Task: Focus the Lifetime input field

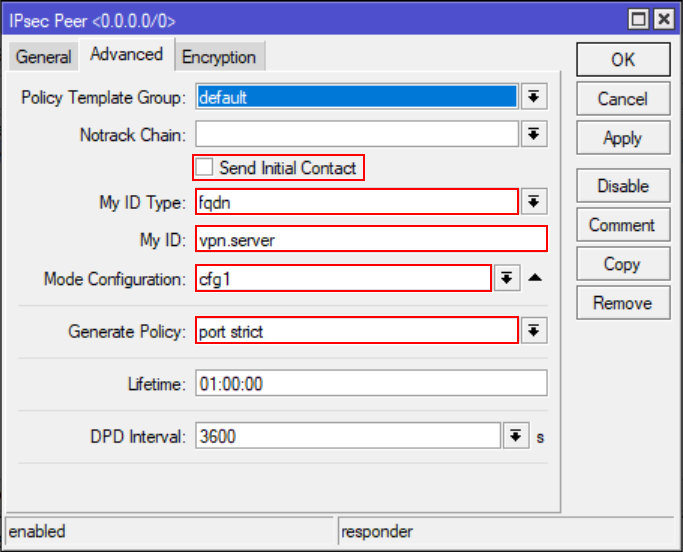Action: pyautogui.click(x=371, y=384)
